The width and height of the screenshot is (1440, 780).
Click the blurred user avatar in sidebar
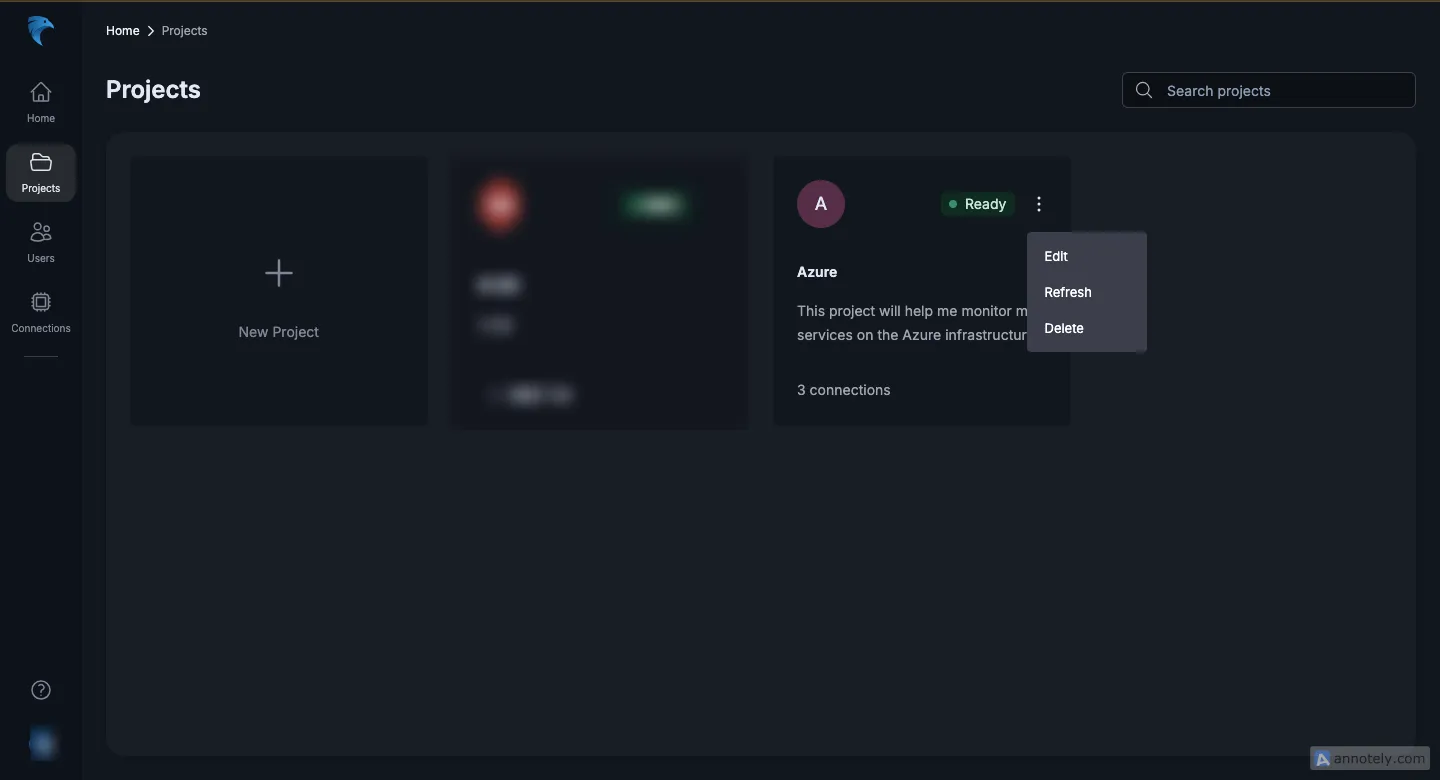click(42, 743)
